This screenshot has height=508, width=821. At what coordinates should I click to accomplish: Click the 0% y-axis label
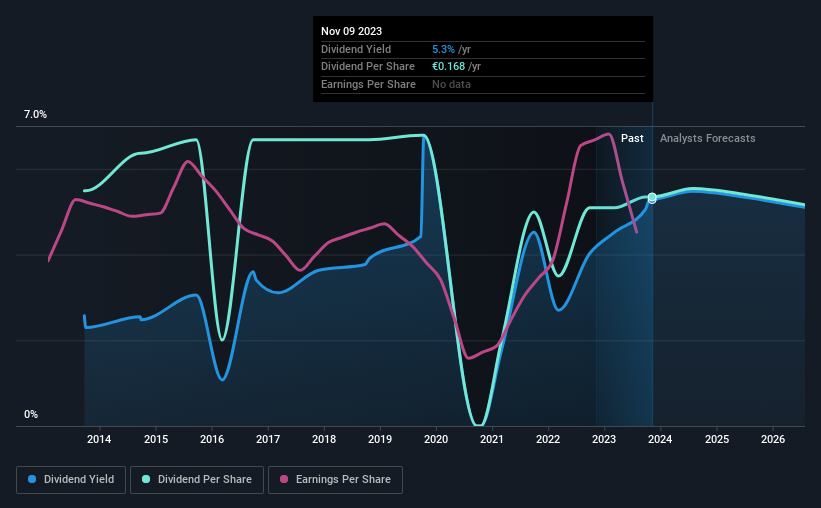[31, 414]
